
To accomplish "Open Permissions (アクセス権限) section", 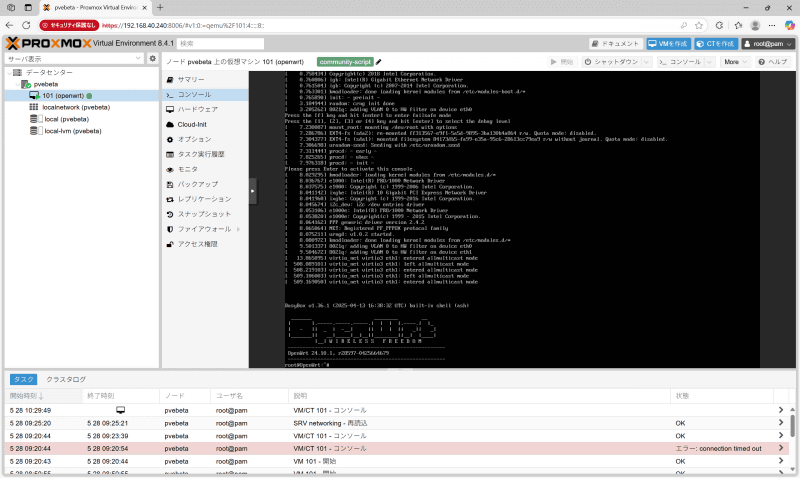I will pos(197,244).
